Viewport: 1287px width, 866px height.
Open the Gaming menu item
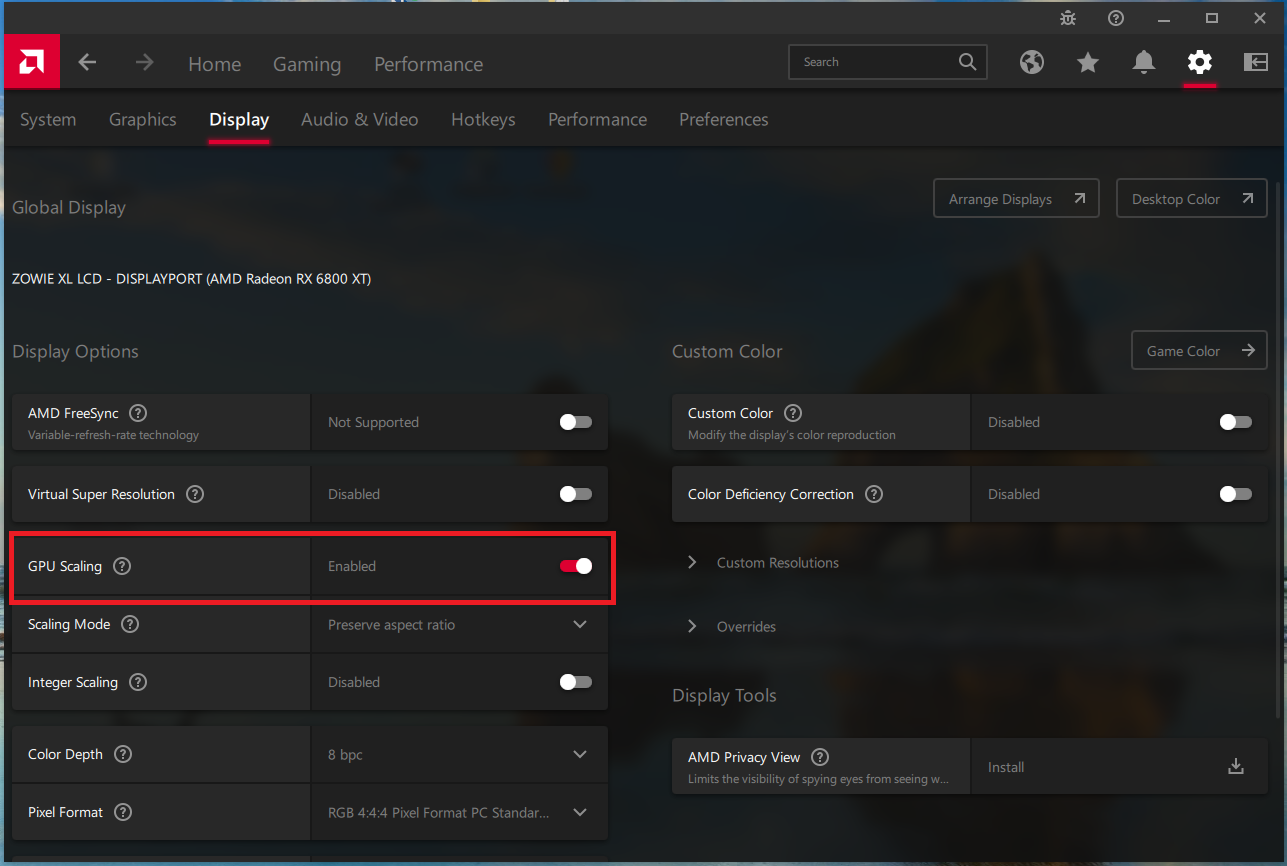click(x=307, y=64)
